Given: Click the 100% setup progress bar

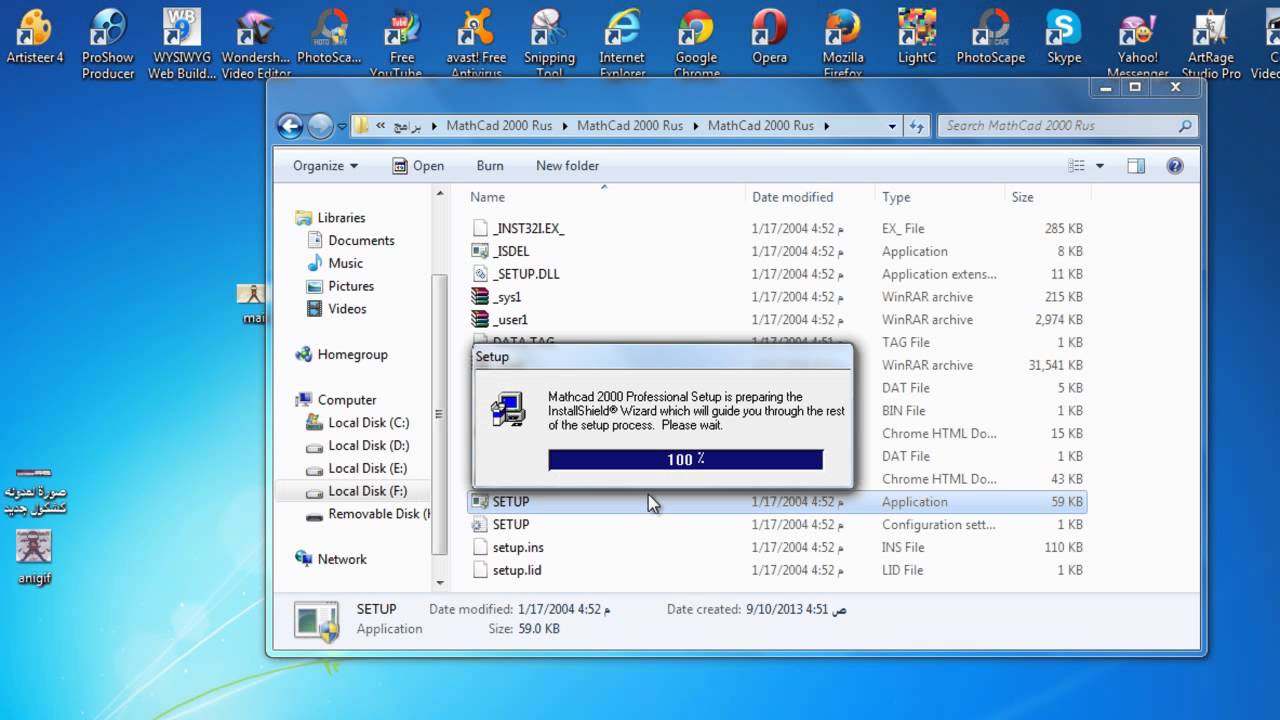Looking at the screenshot, I should pyautogui.click(x=686, y=459).
